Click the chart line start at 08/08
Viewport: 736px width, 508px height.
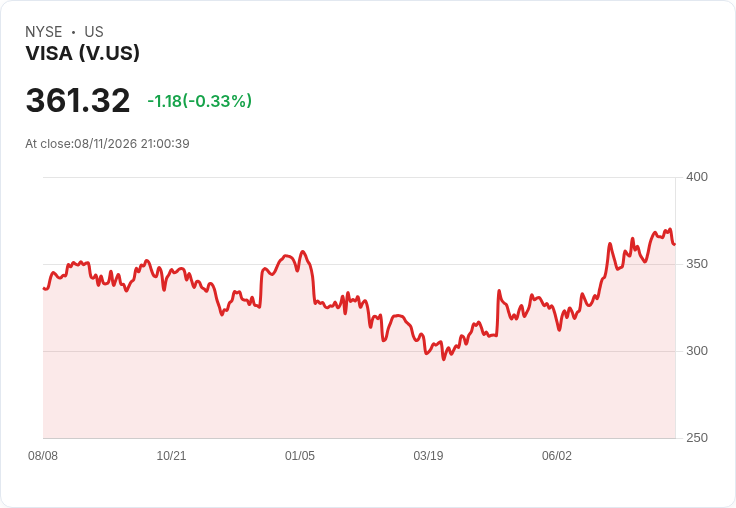(x=44, y=288)
